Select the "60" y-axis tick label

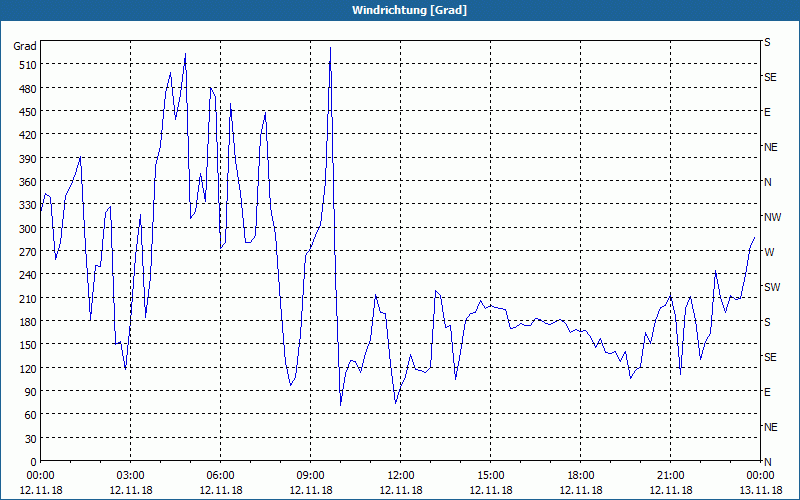(30, 415)
